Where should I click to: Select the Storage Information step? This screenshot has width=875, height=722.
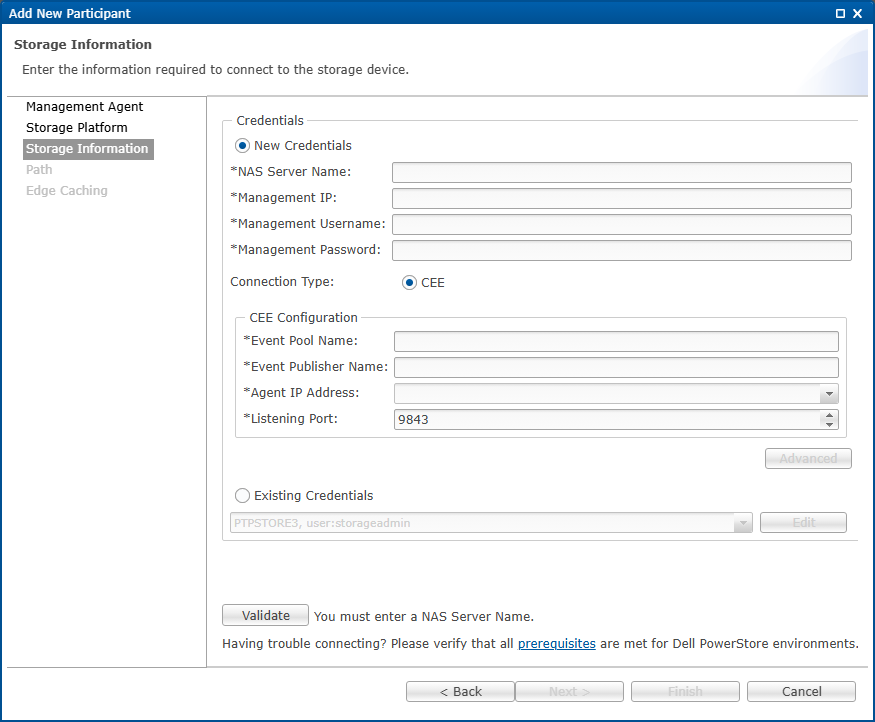[x=88, y=149]
